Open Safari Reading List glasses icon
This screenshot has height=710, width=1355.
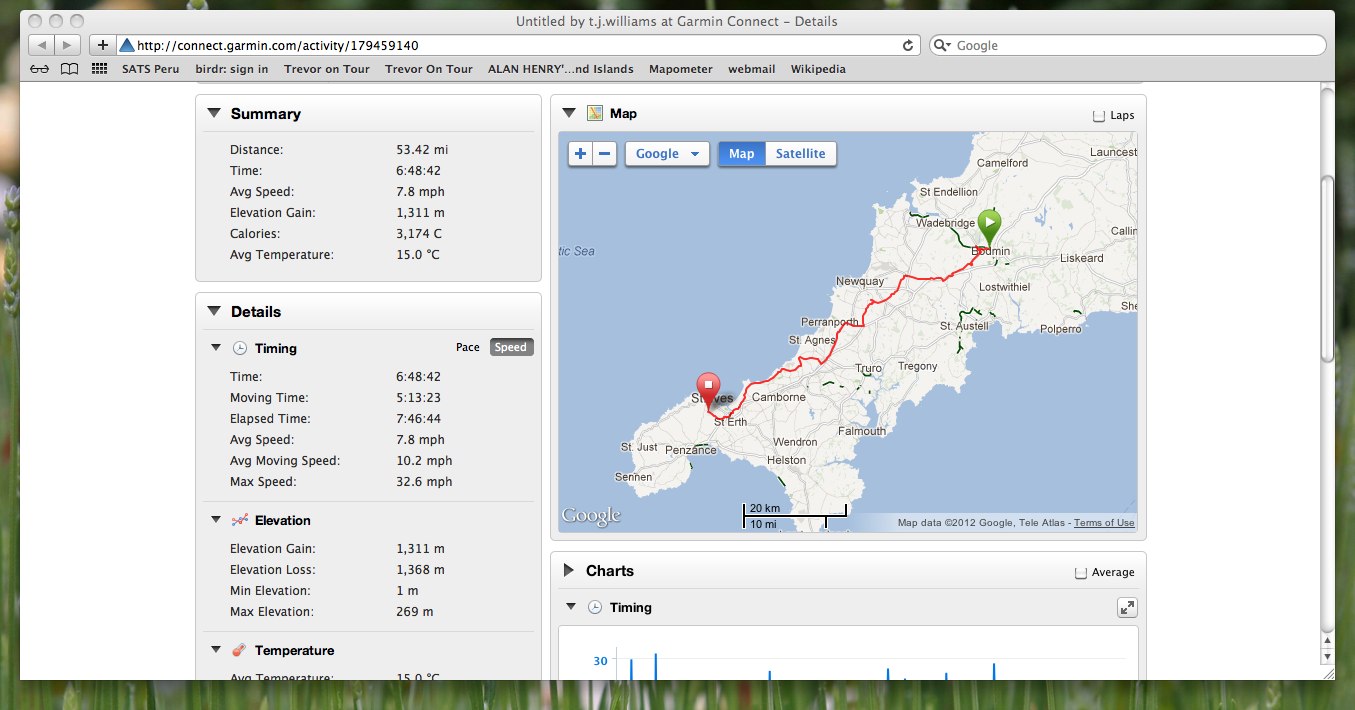click(x=39, y=69)
